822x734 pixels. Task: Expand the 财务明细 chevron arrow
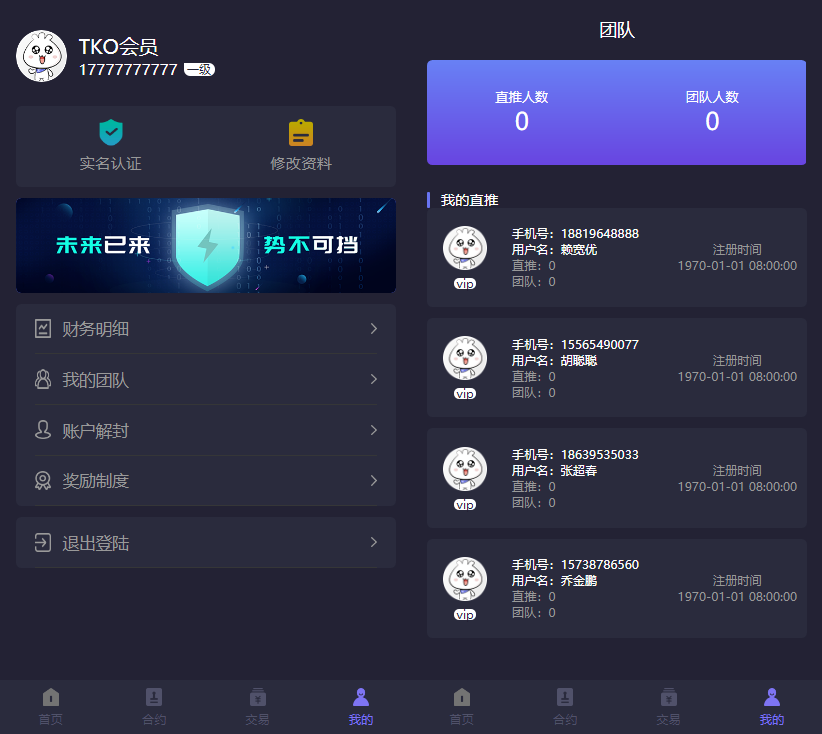pyautogui.click(x=374, y=329)
